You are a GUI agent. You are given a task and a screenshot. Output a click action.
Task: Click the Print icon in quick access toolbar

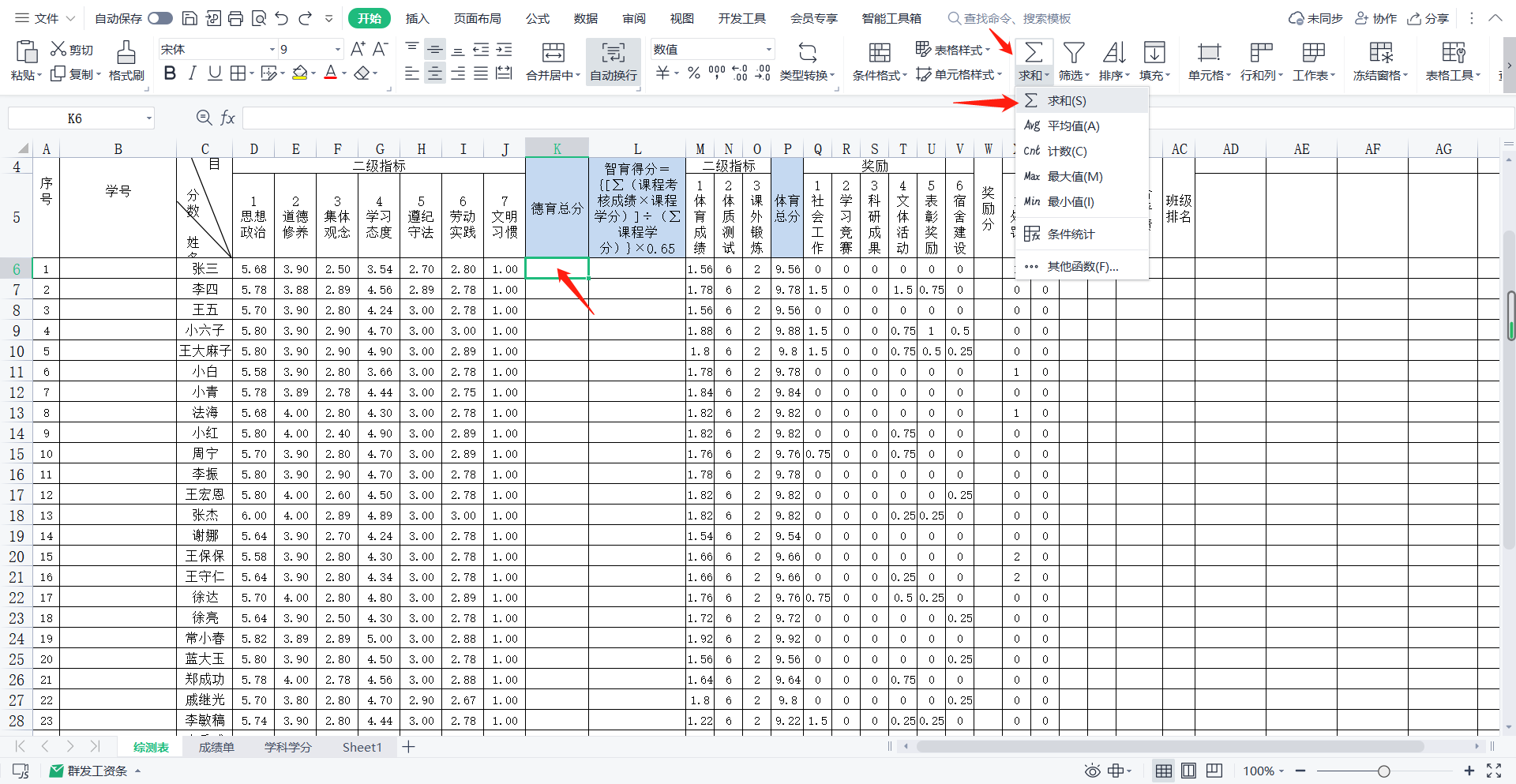point(235,18)
